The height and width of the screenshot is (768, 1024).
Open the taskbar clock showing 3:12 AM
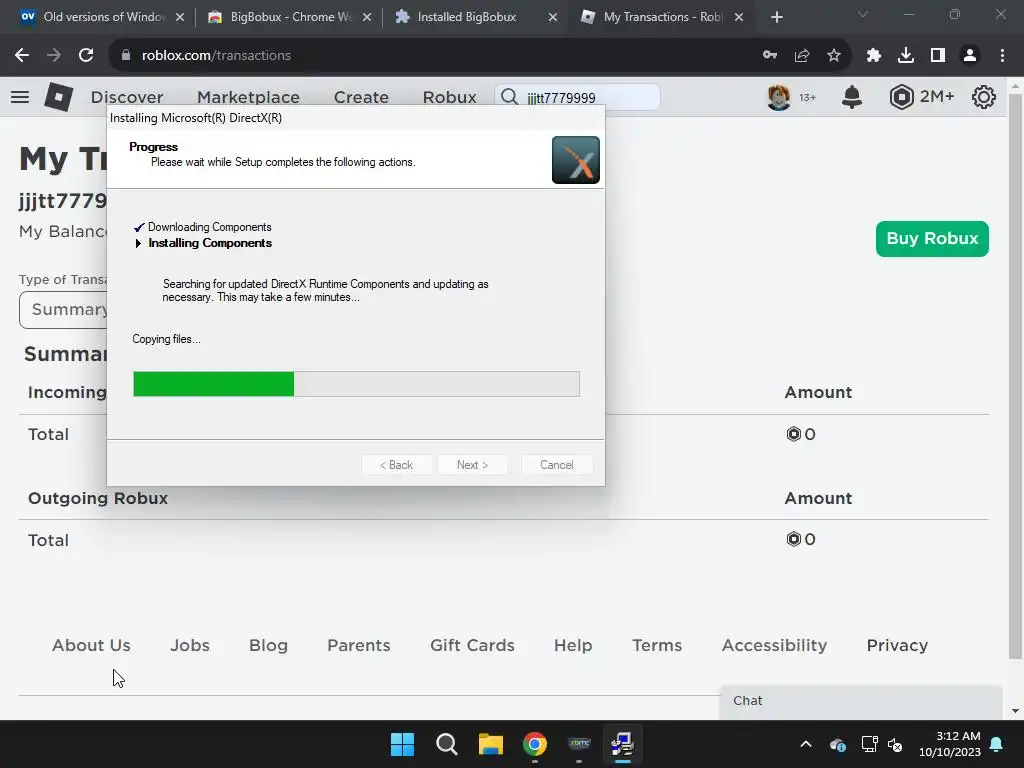(x=950, y=744)
